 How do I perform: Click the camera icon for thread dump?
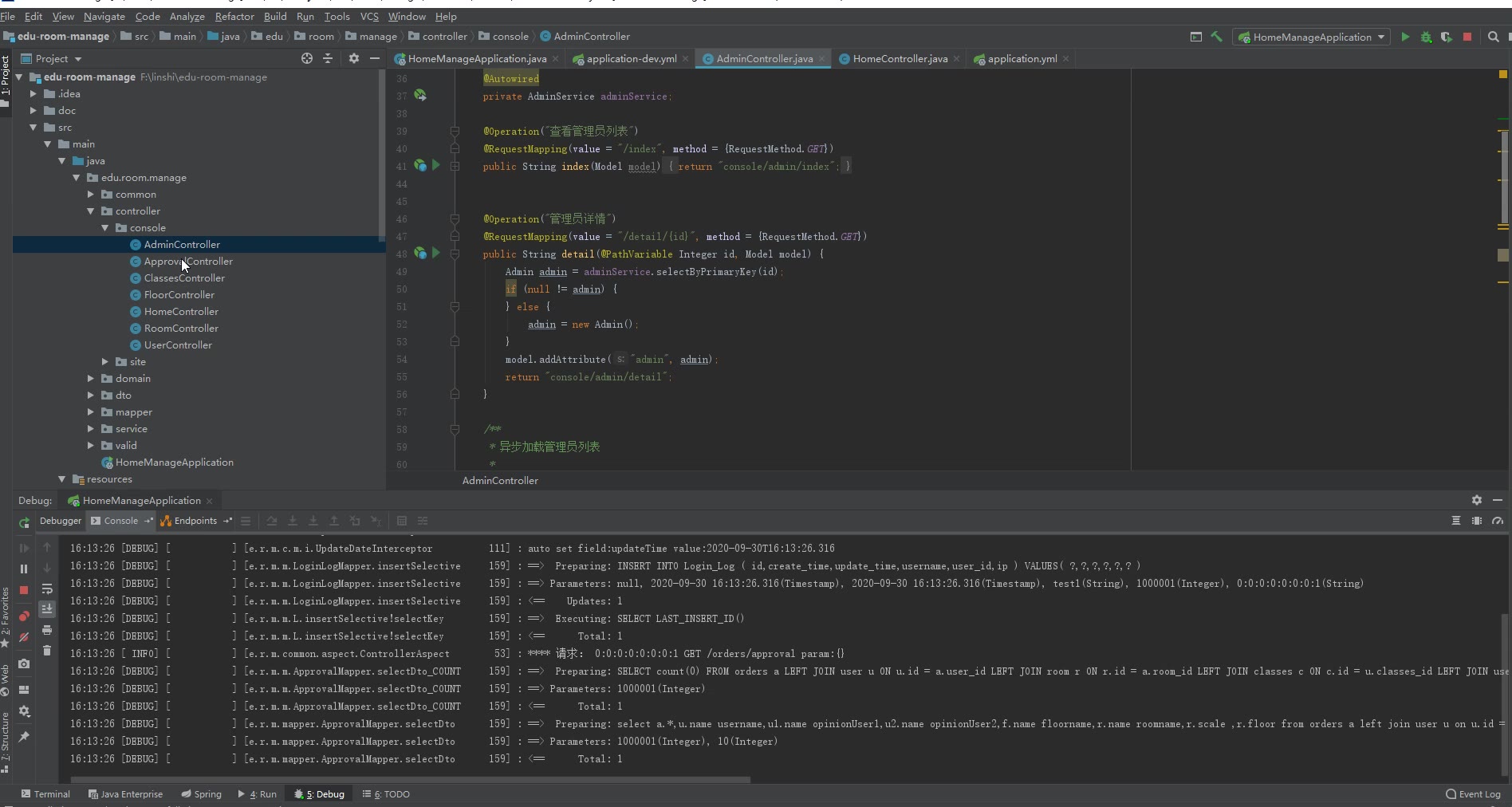pos(24,663)
